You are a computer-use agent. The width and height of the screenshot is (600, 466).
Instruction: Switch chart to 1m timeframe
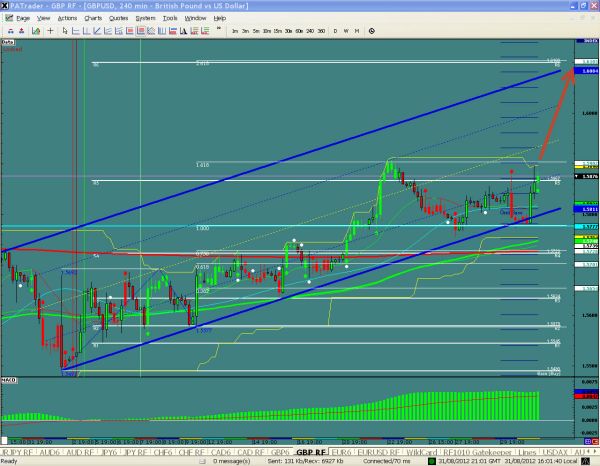click(x=234, y=31)
